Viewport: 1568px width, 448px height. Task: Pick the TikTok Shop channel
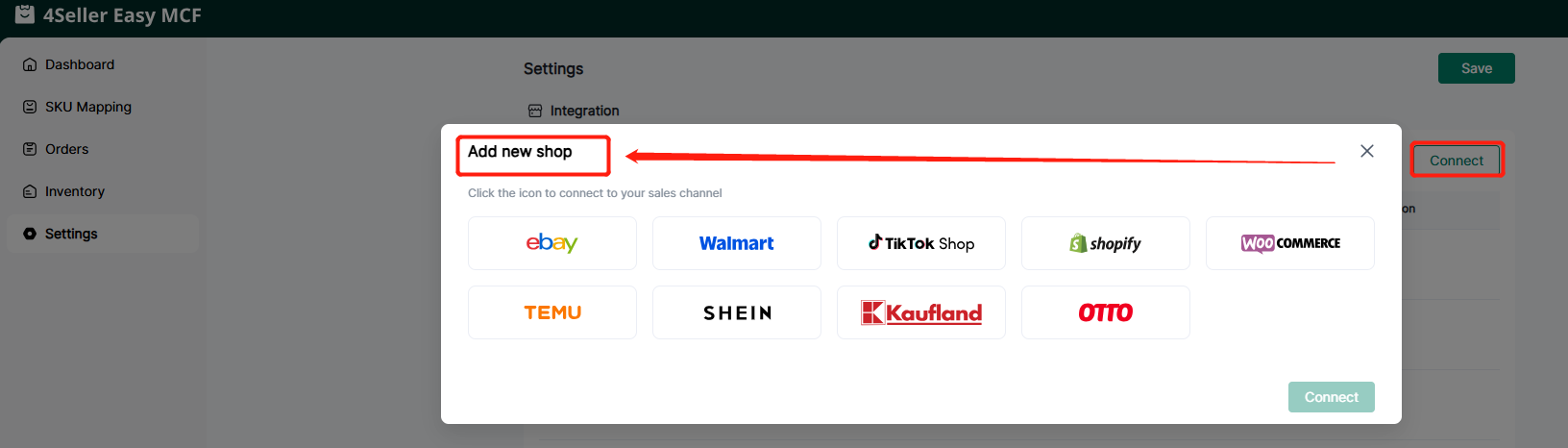point(920,243)
